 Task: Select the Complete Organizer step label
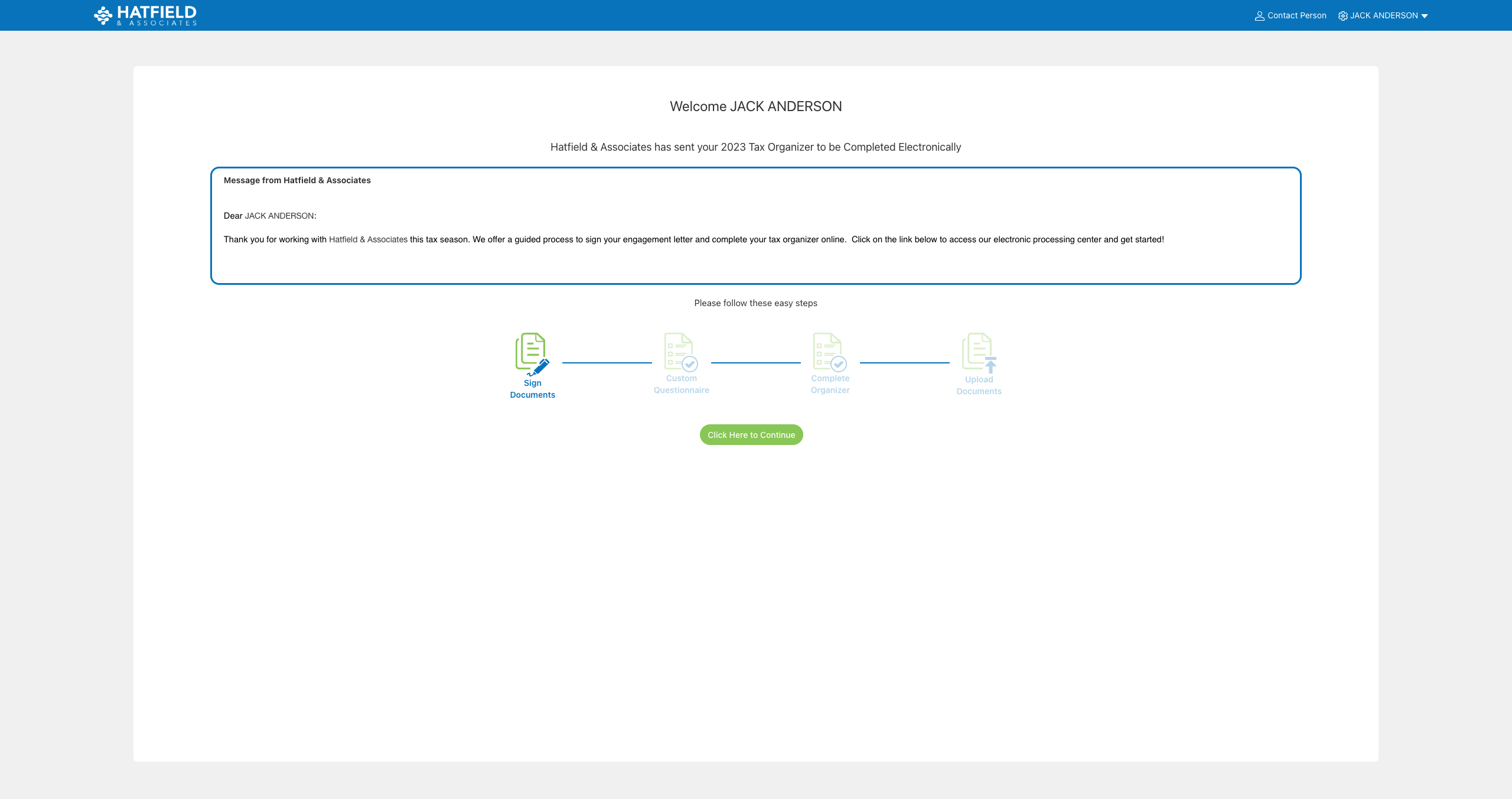830,384
